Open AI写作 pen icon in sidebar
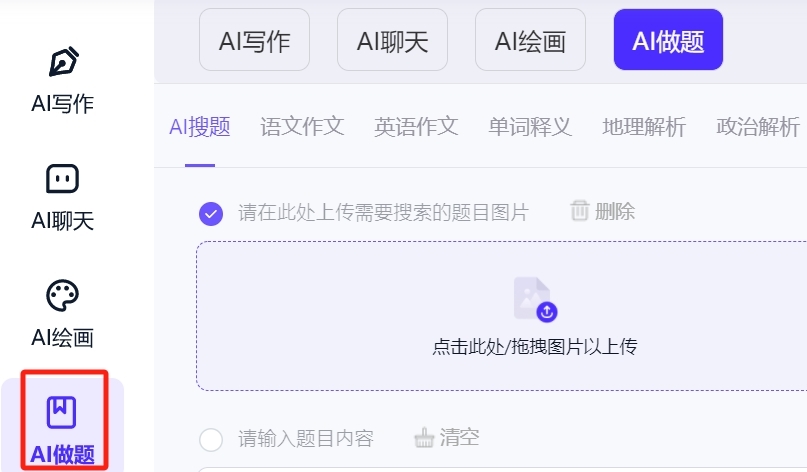This screenshot has width=807, height=472. click(x=63, y=62)
